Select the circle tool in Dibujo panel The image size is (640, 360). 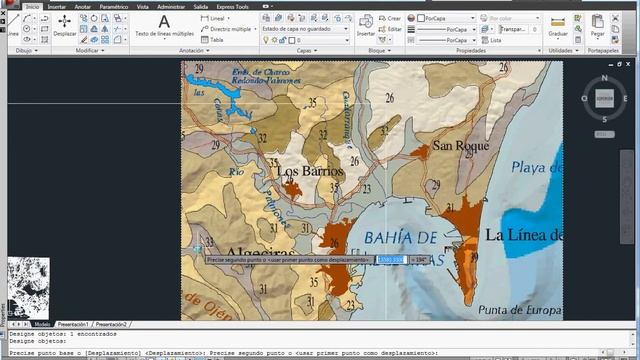tap(27, 29)
